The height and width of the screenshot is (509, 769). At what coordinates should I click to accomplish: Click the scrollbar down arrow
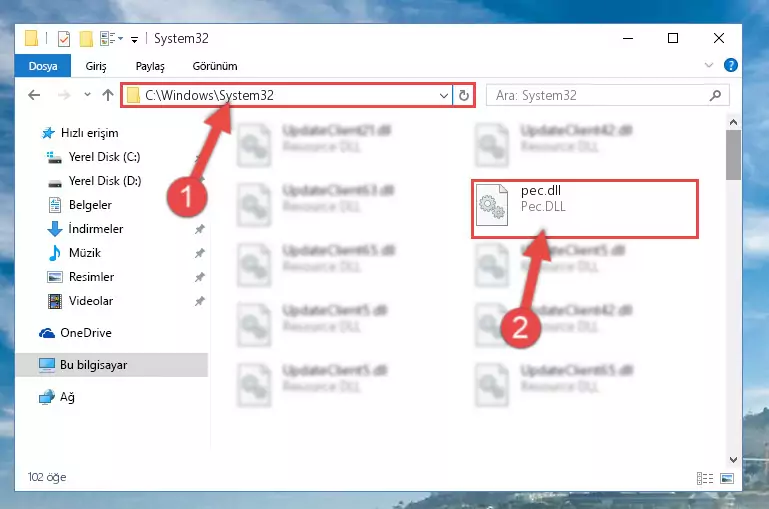pyautogui.click(x=733, y=459)
